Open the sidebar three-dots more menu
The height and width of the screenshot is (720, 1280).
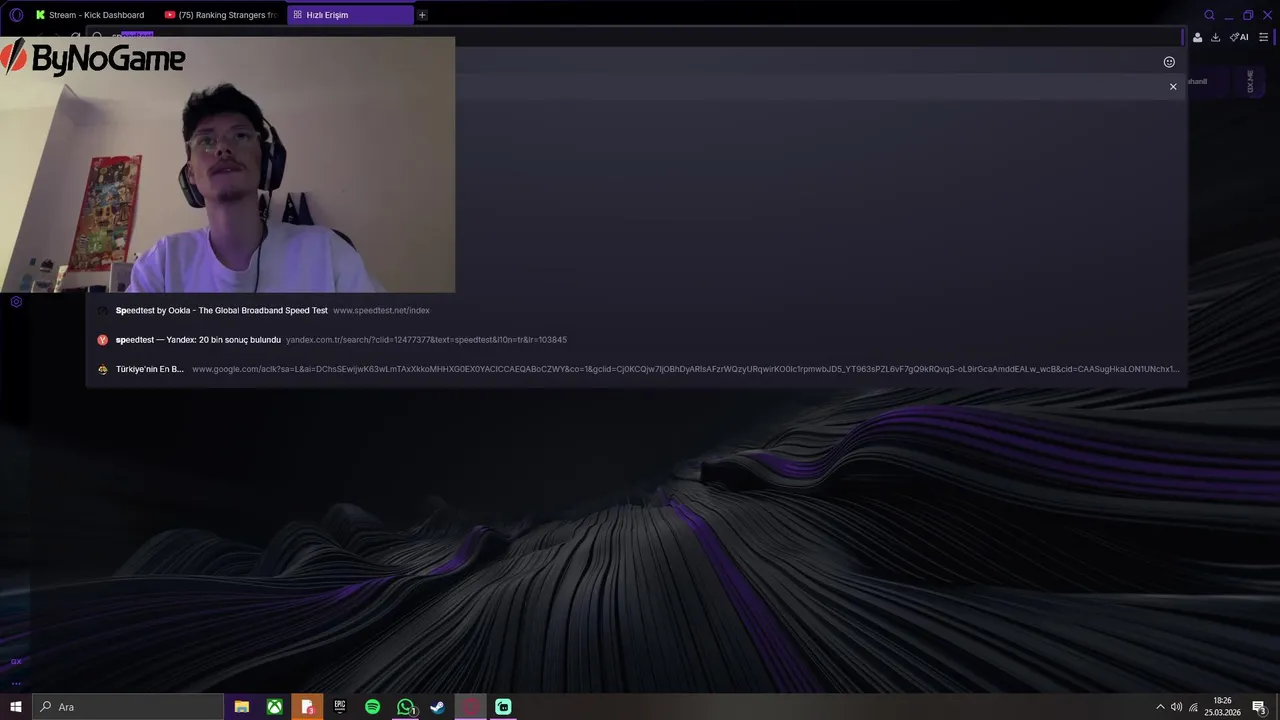[16, 683]
